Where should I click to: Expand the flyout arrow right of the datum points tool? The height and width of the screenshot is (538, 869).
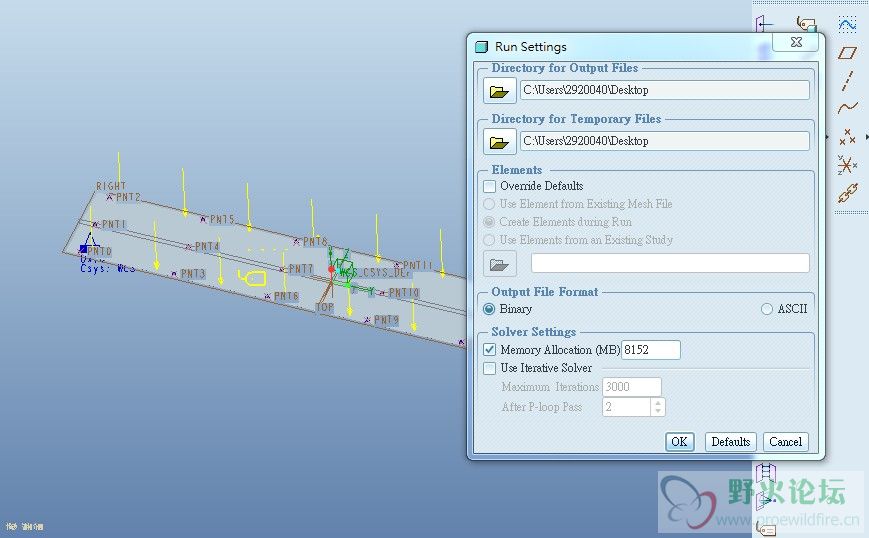866,136
